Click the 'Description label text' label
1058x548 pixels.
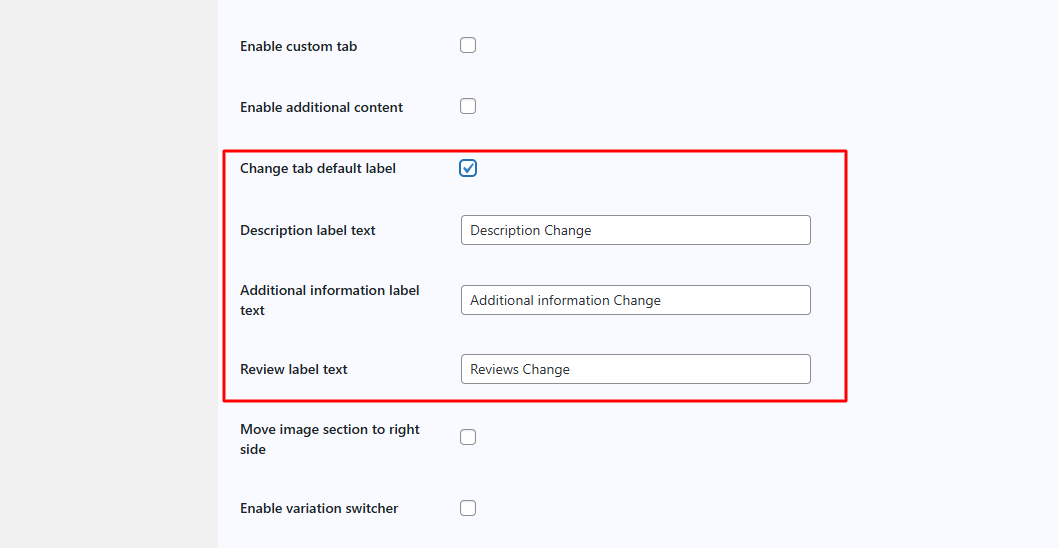[x=308, y=230]
